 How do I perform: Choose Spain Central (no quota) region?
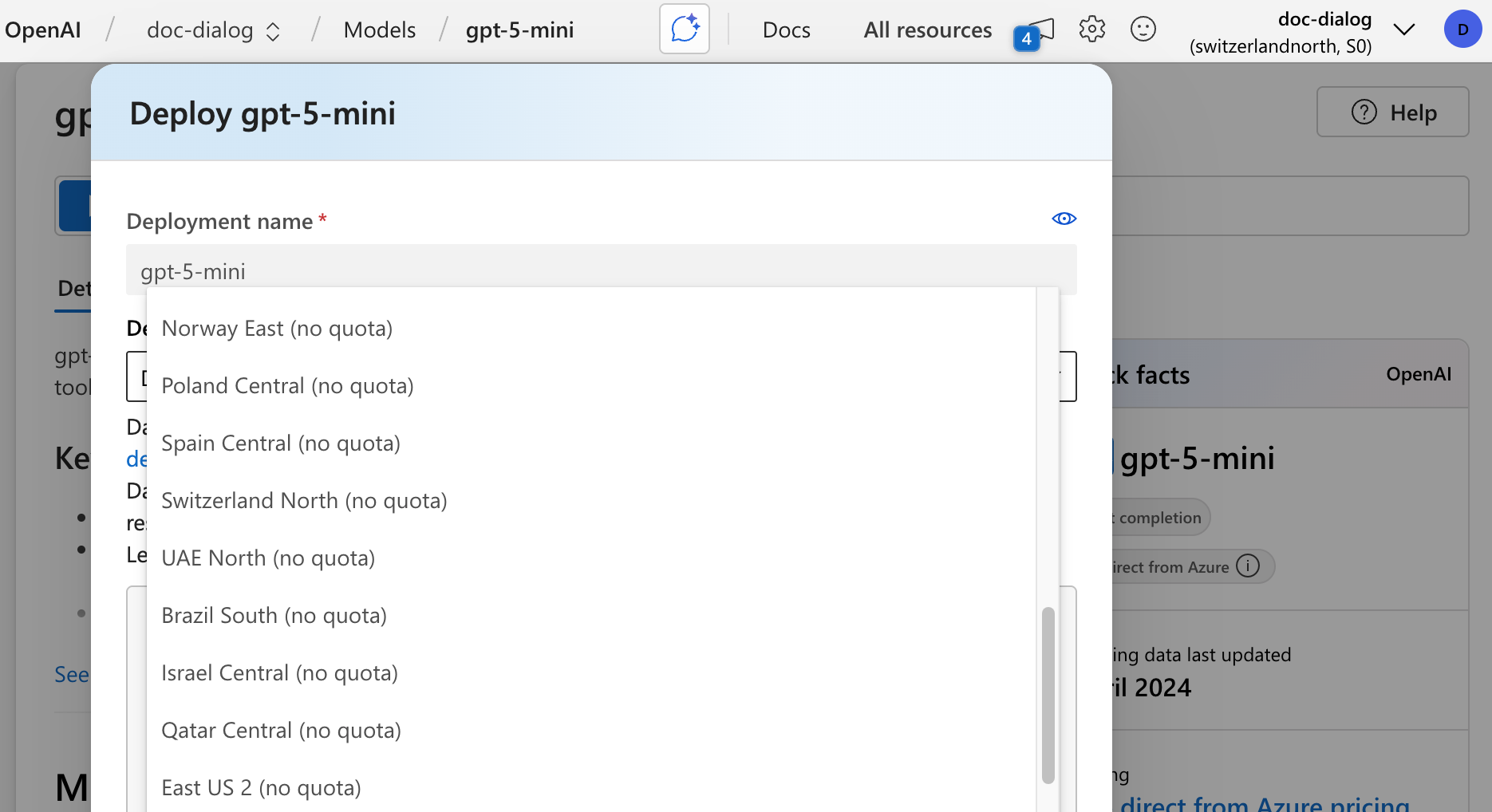click(x=591, y=443)
